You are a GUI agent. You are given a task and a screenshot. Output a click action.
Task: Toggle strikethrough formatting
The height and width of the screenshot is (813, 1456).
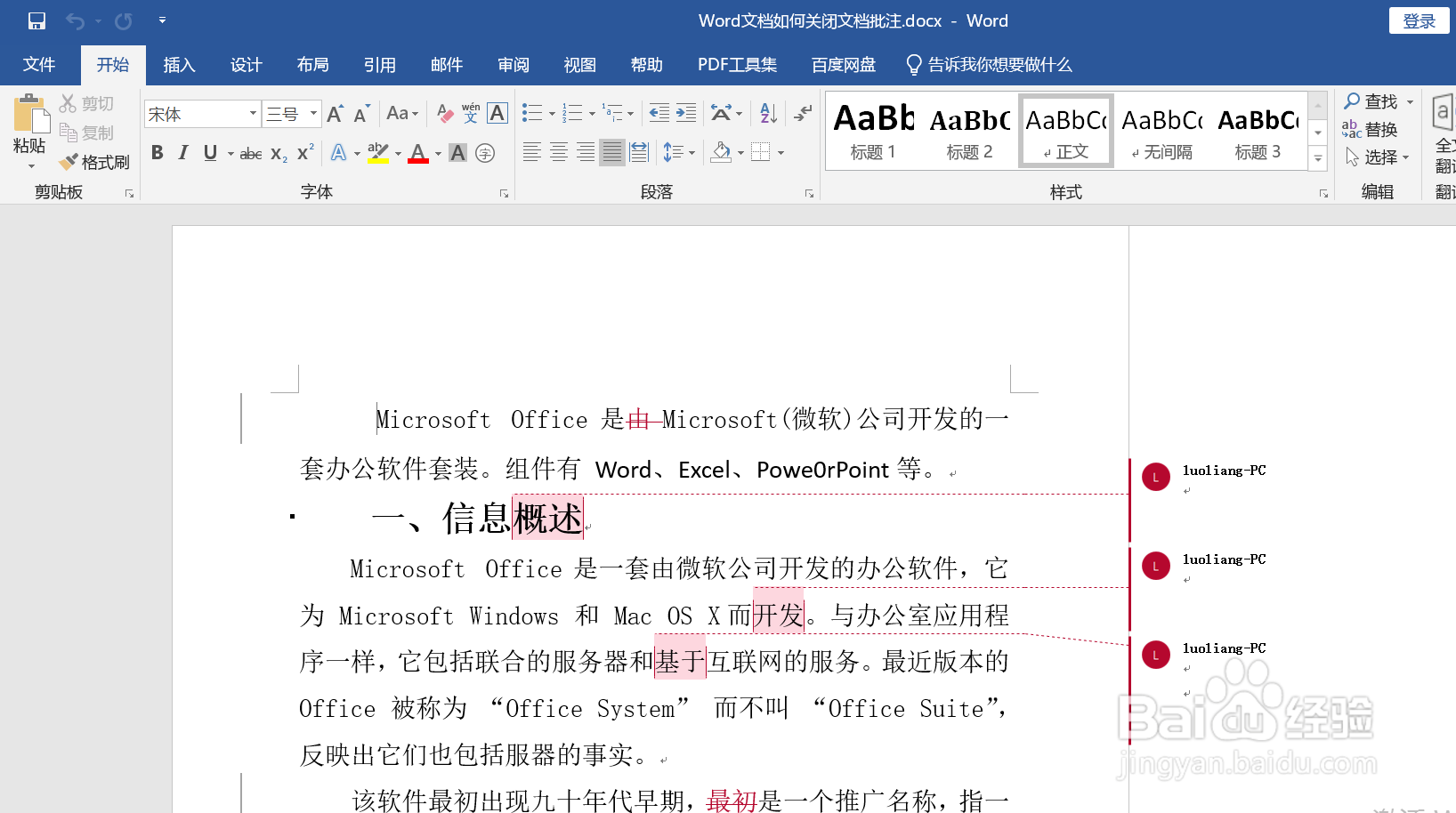[x=251, y=153]
